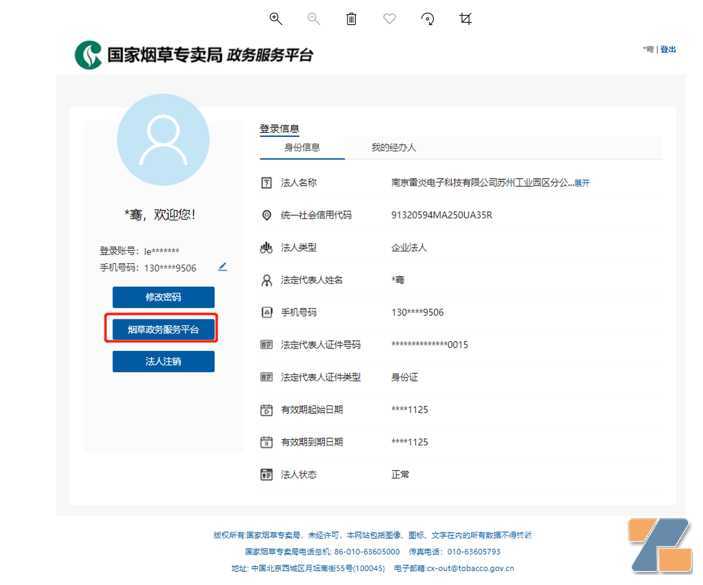Click the 登出 logout link
Viewport: 703px width, 585px height.
click(x=668, y=49)
